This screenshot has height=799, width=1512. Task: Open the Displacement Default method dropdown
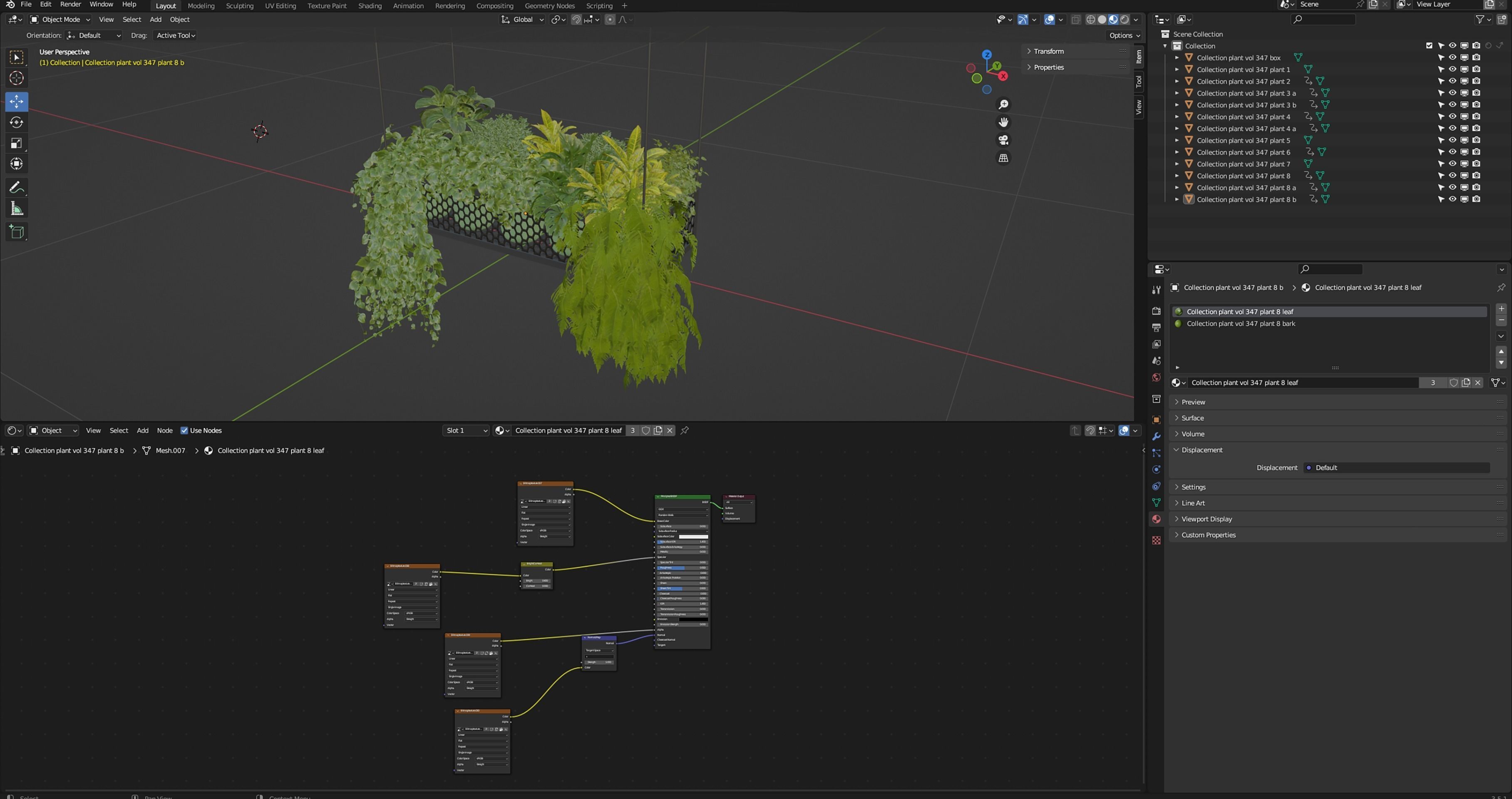pos(1396,468)
